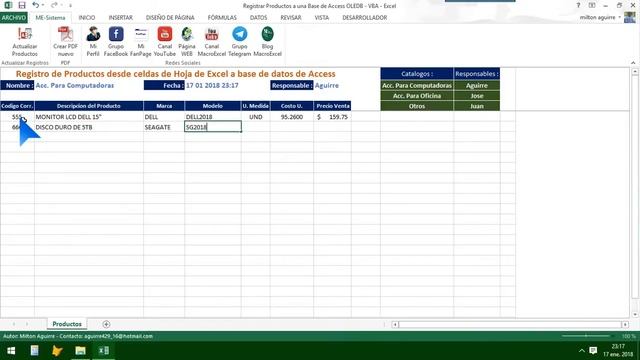
Task: Click horizontal scrollbar right arrow
Action: pos(625,324)
